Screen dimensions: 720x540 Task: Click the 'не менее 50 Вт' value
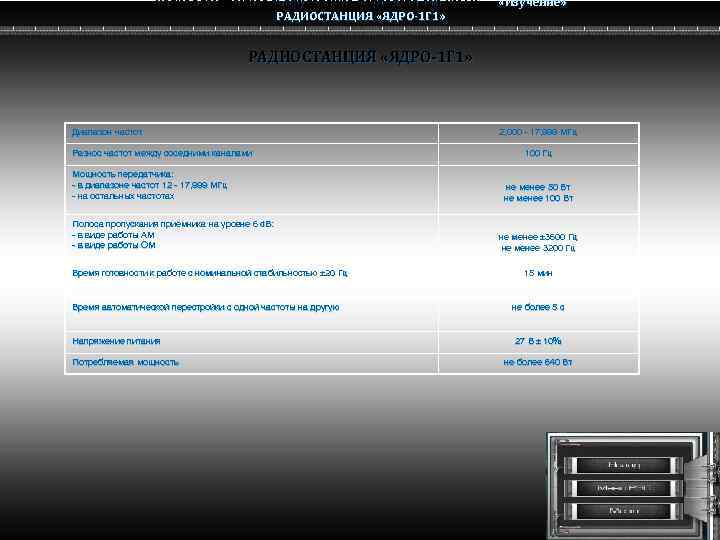(x=538, y=187)
